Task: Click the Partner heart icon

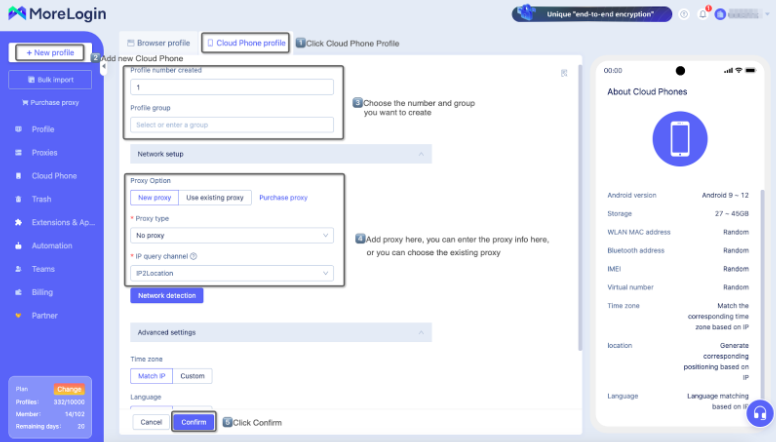Action: tap(18, 315)
